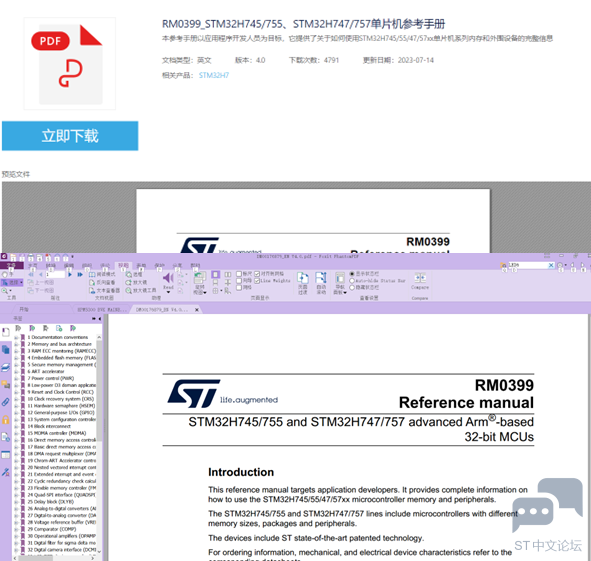Open the 视图 ribbon tab
Viewport: 591px width, 561px height.
click(x=124, y=265)
